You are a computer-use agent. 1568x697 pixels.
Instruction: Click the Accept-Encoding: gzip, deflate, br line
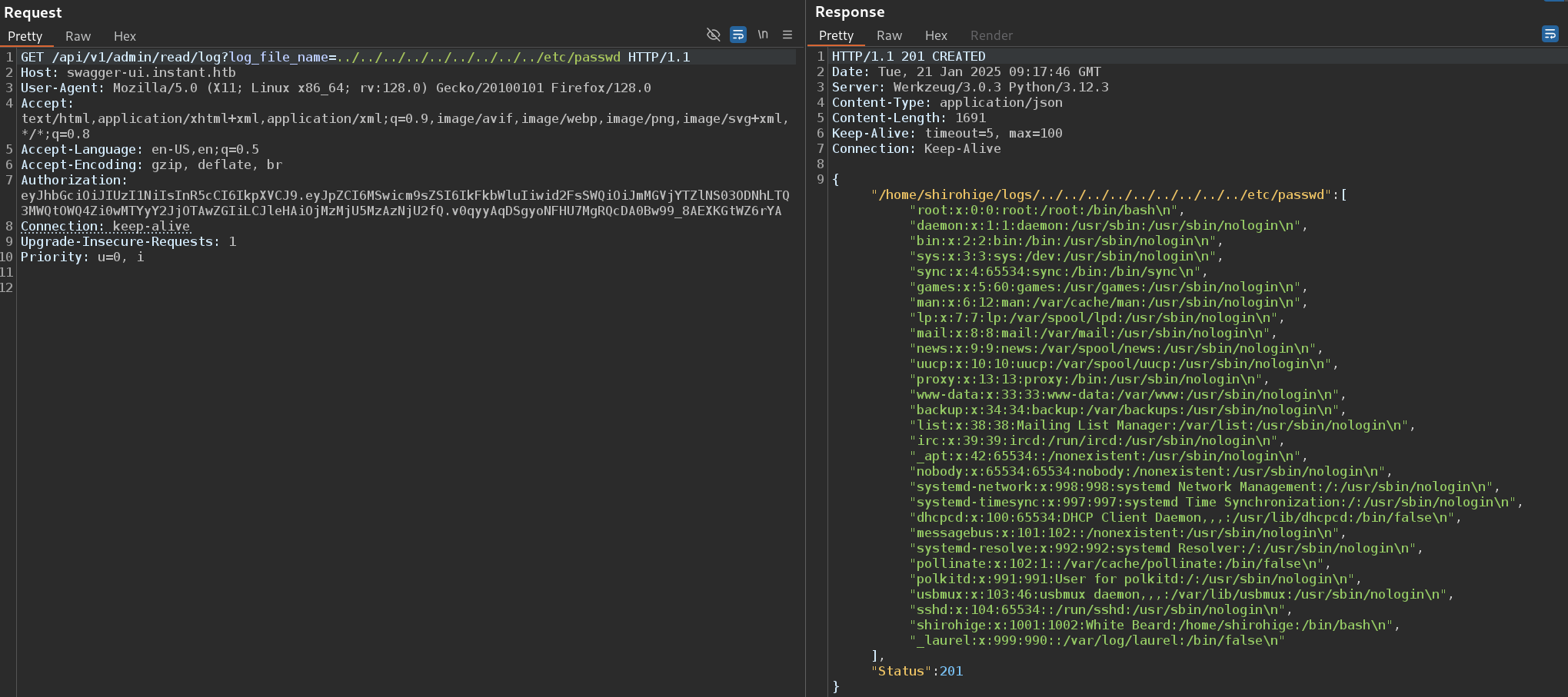coord(151,164)
